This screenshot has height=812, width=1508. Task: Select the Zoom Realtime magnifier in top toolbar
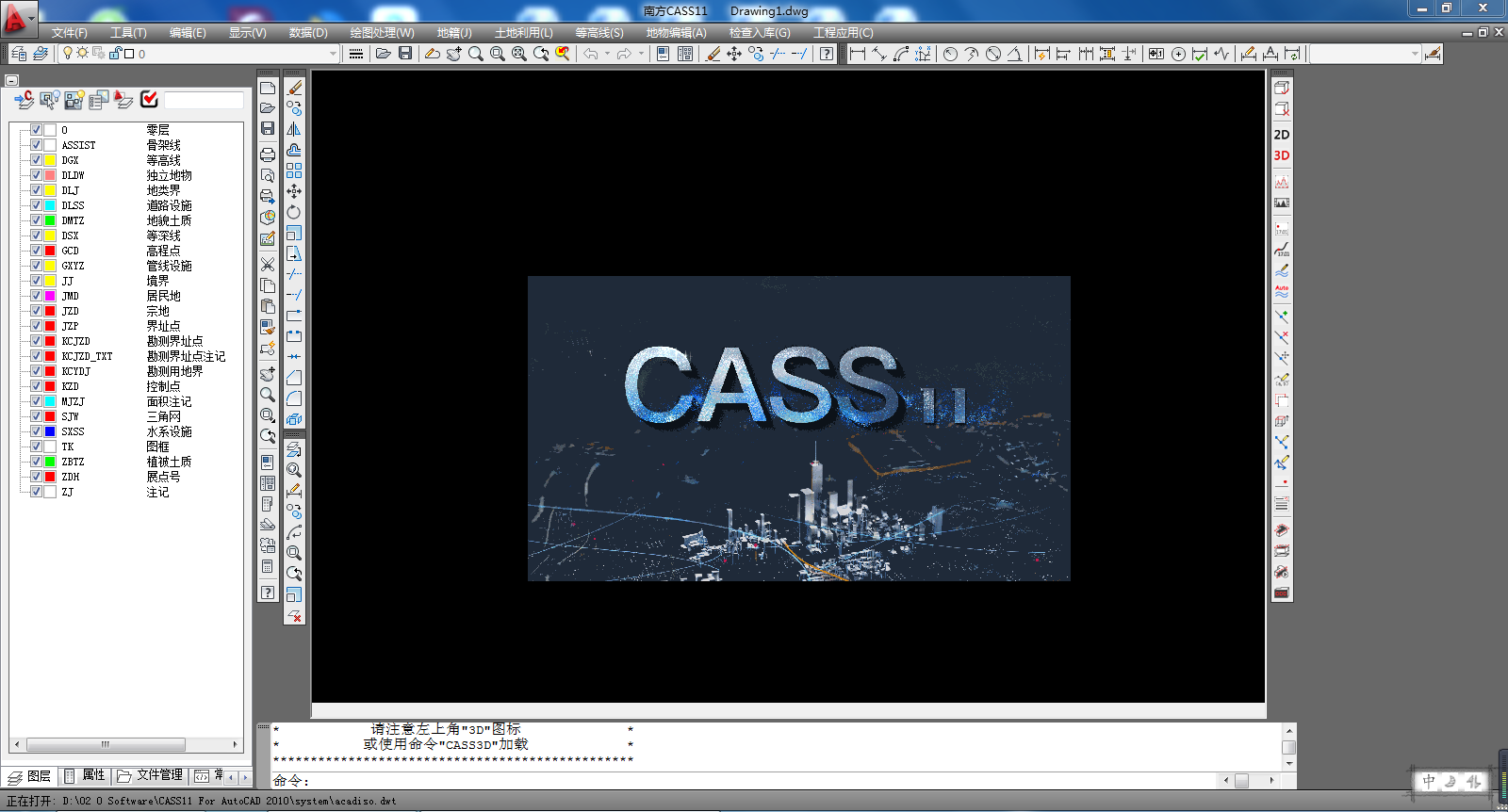point(476,54)
